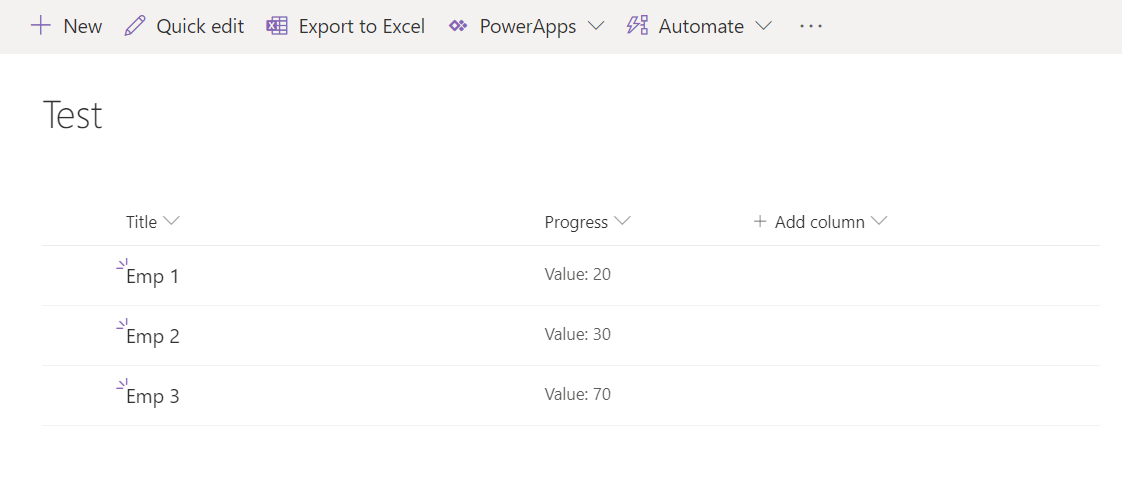Click the Title column header text
This screenshot has width=1122, height=487.
point(142,222)
